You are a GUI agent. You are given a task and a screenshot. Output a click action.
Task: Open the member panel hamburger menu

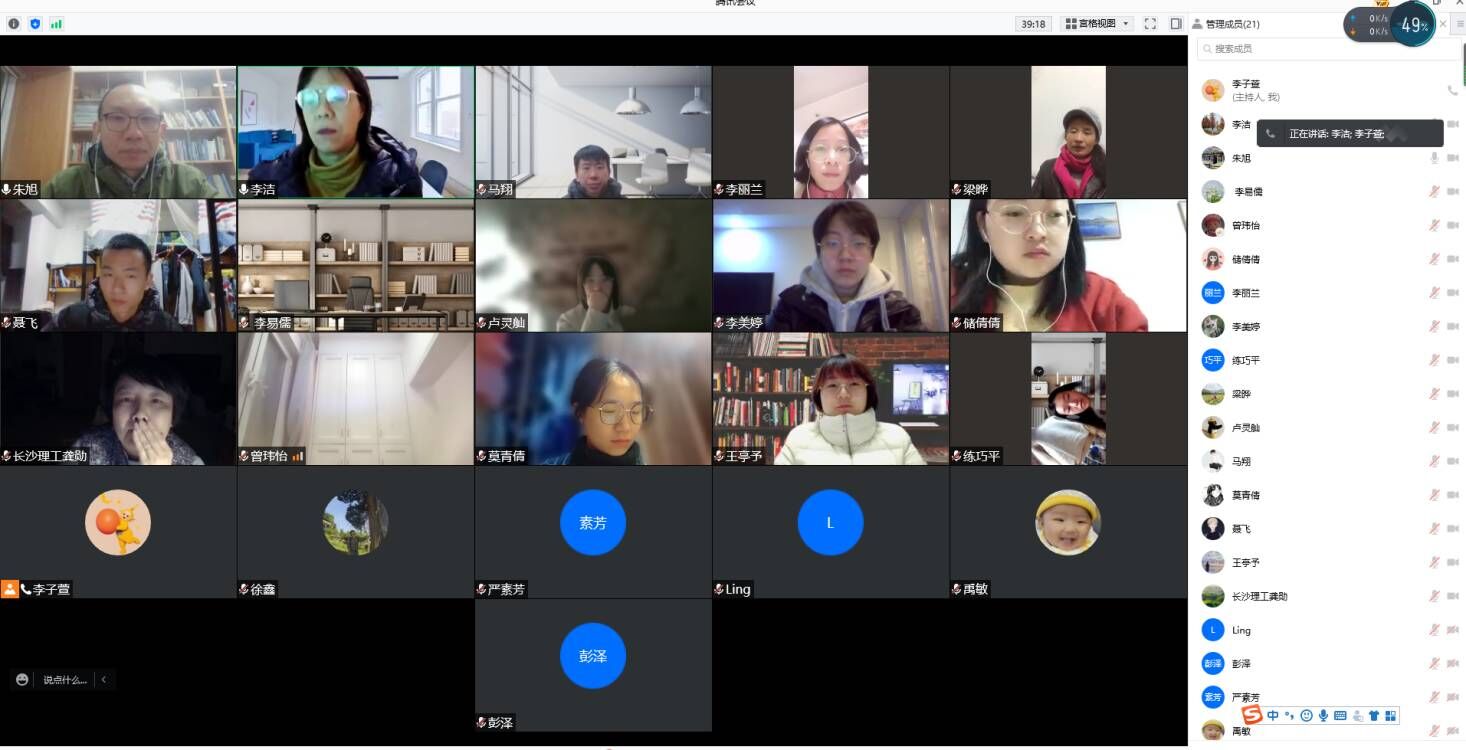(1459, 24)
